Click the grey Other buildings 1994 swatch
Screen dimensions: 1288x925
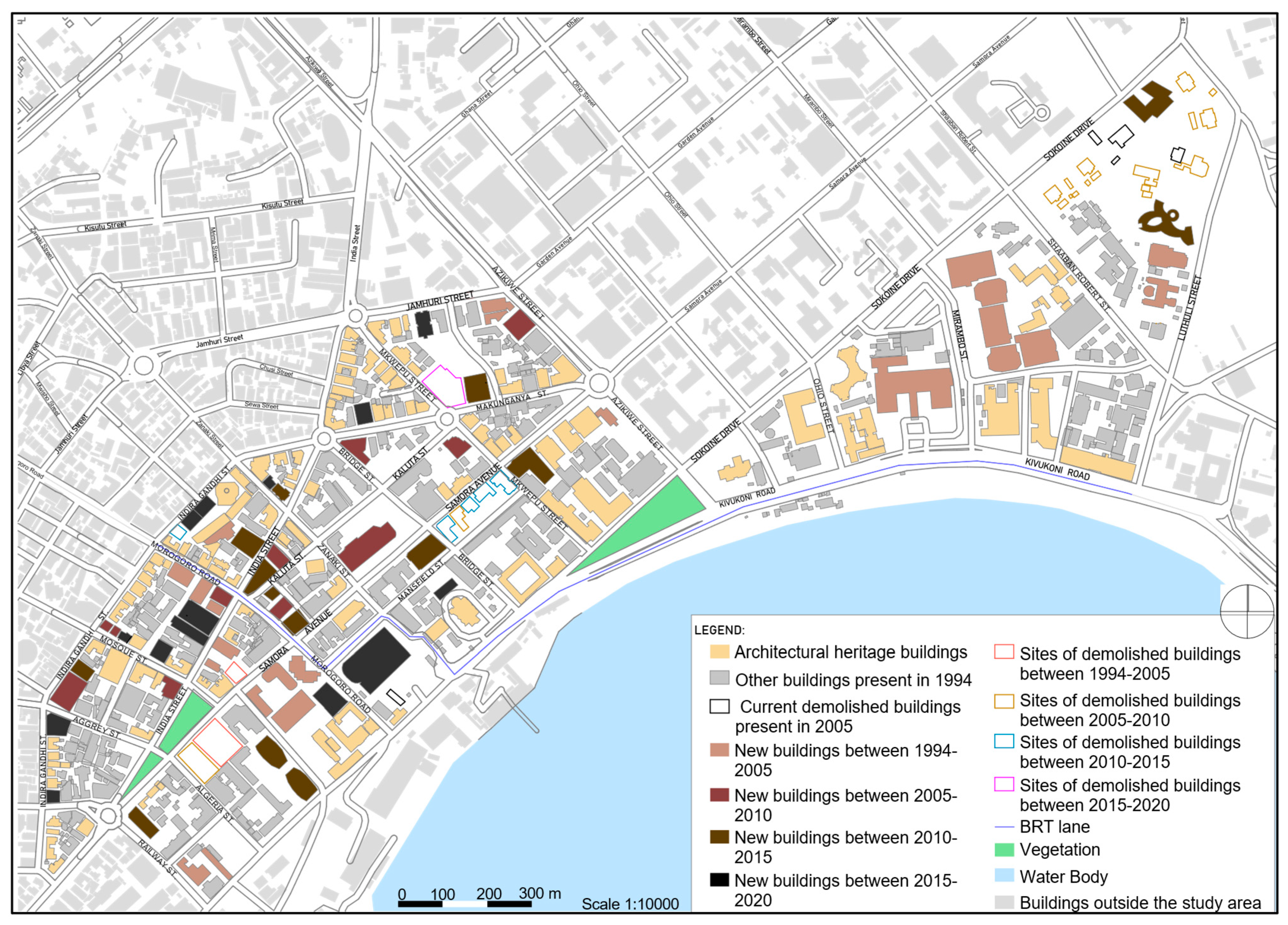(720, 678)
